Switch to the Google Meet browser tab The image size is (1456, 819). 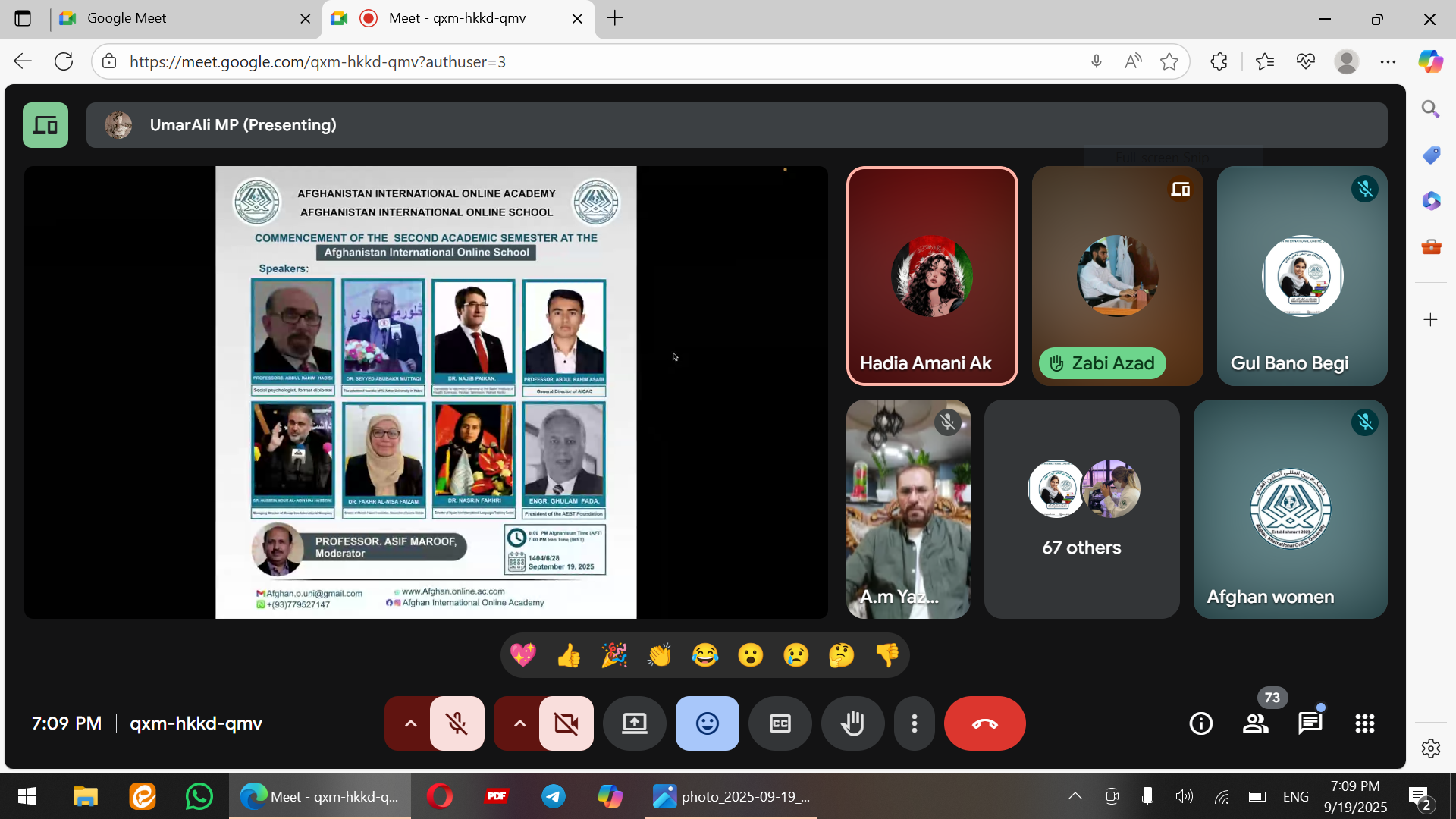182,18
